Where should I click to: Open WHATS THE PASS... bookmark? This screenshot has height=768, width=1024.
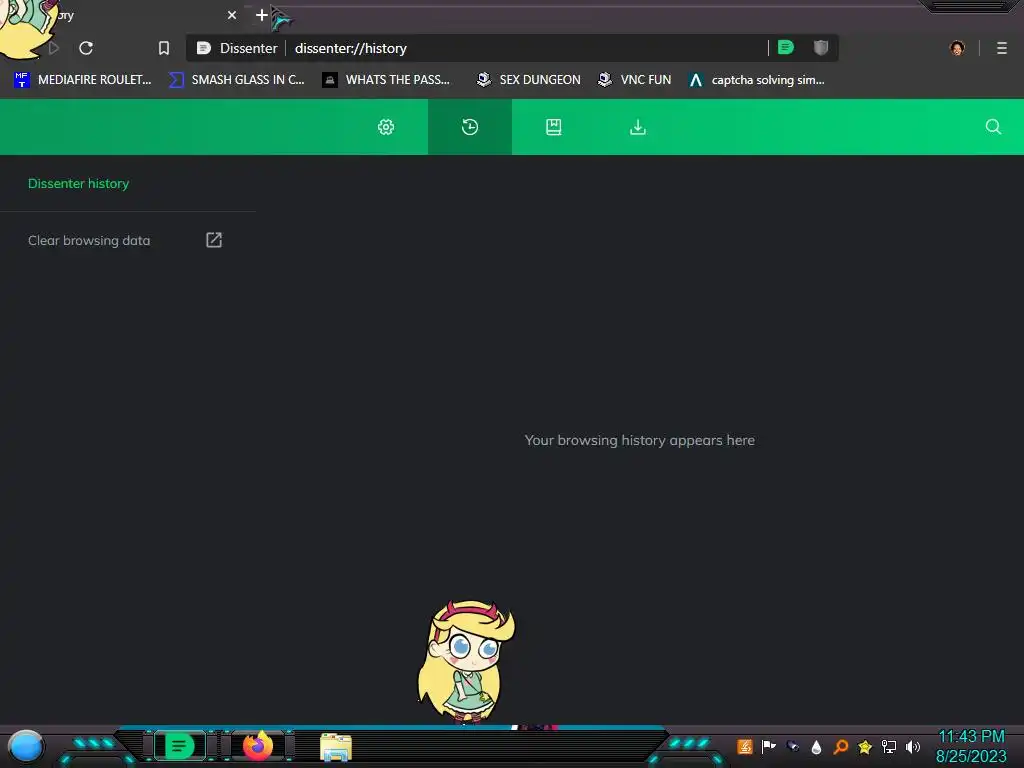click(x=386, y=80)
